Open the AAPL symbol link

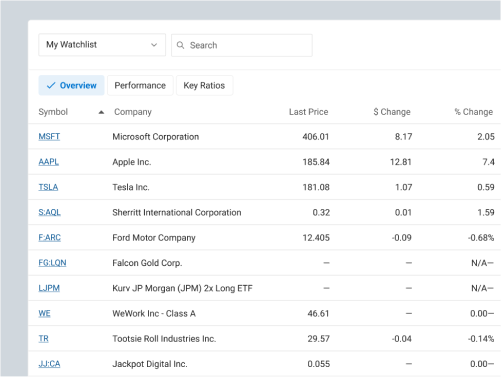click(x=49, y=162)
